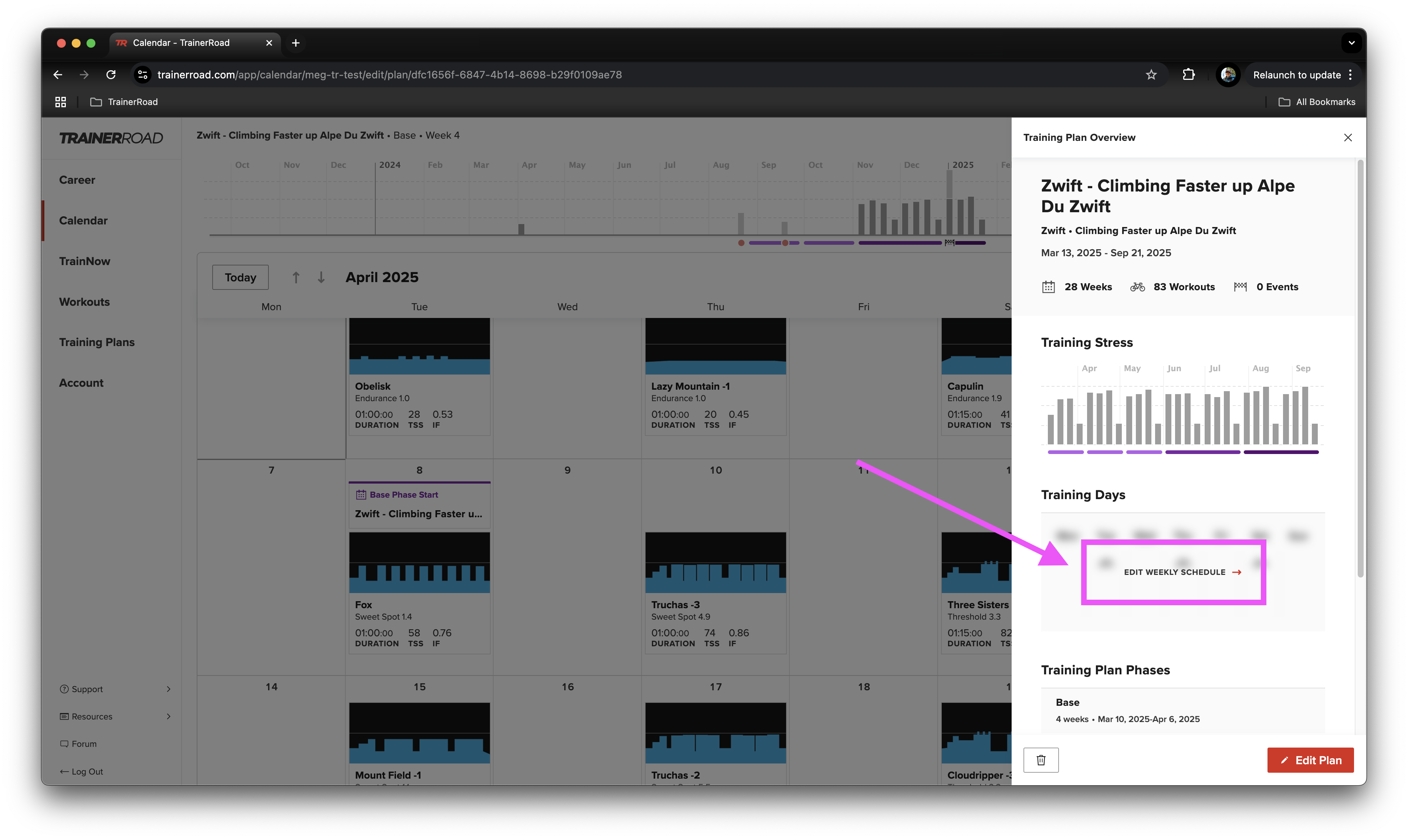Image resolution: width=1408 pixels, height=840 pixels.
Task: Click the browser forward arrow
Action: pos(84,75)
